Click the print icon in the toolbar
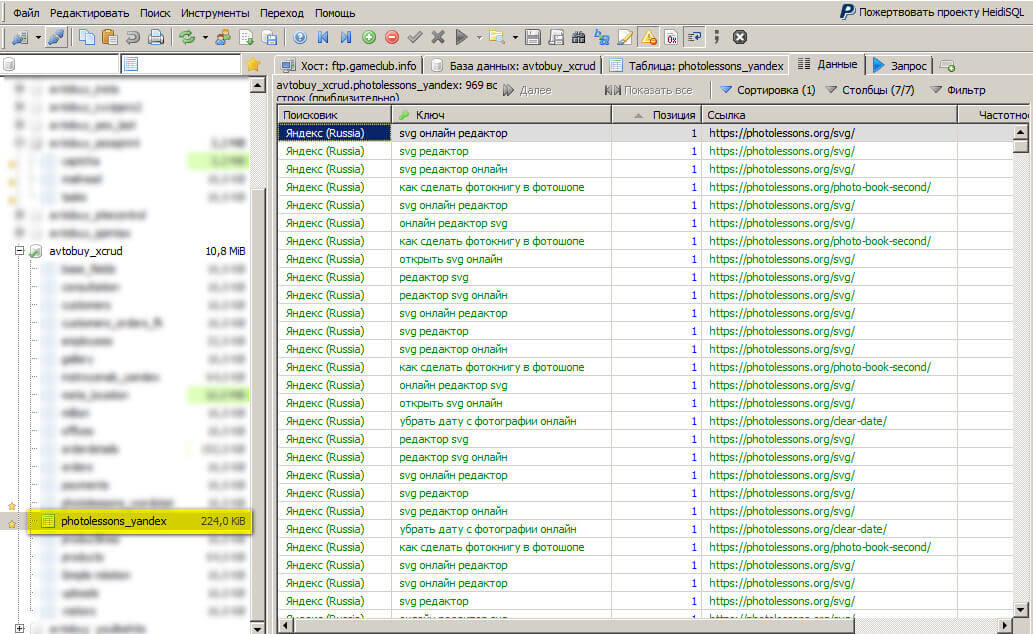This screenshot has width=1033, height=634. coord(155,38)
